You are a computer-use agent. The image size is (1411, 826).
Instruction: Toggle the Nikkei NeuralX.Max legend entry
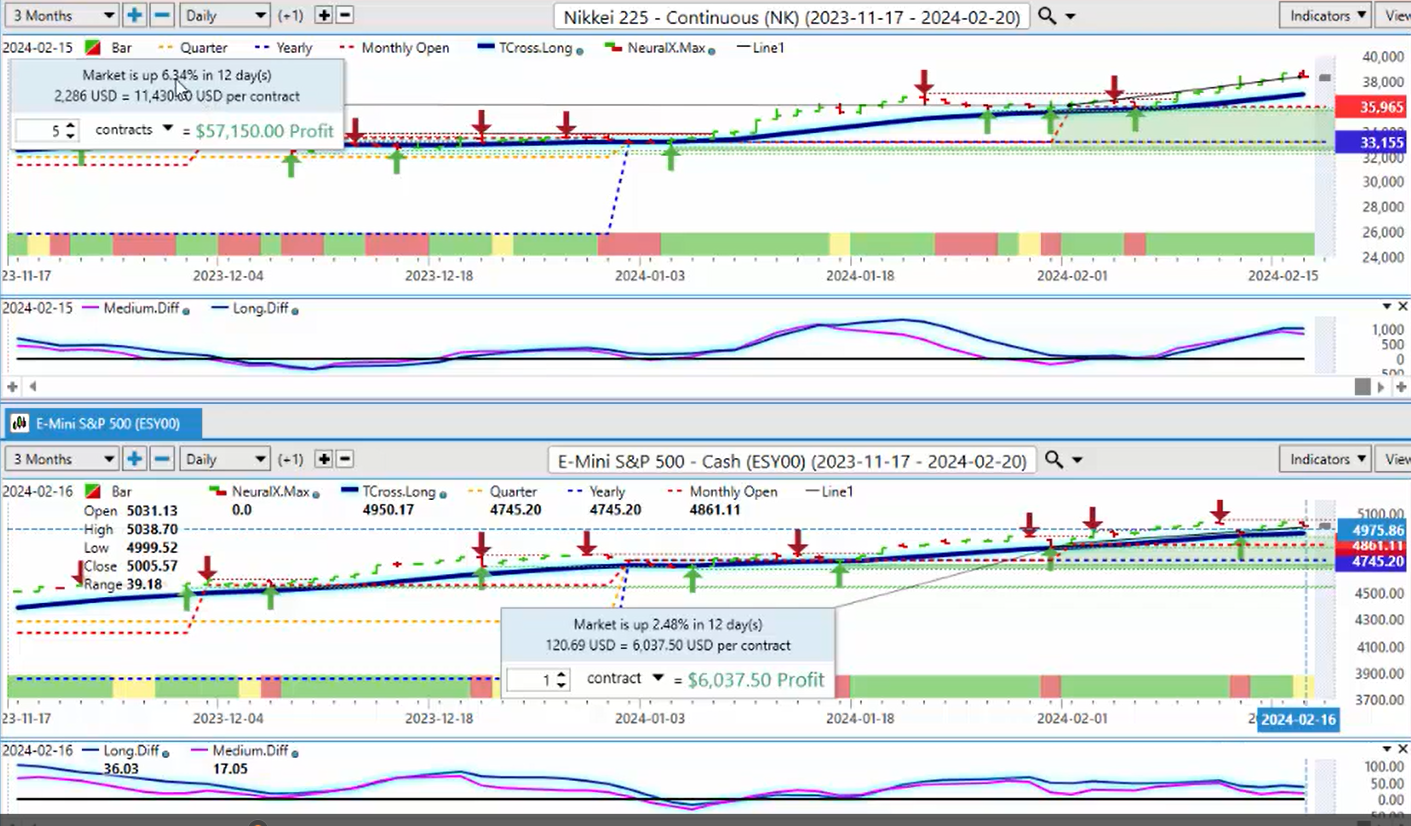point(661,48)
